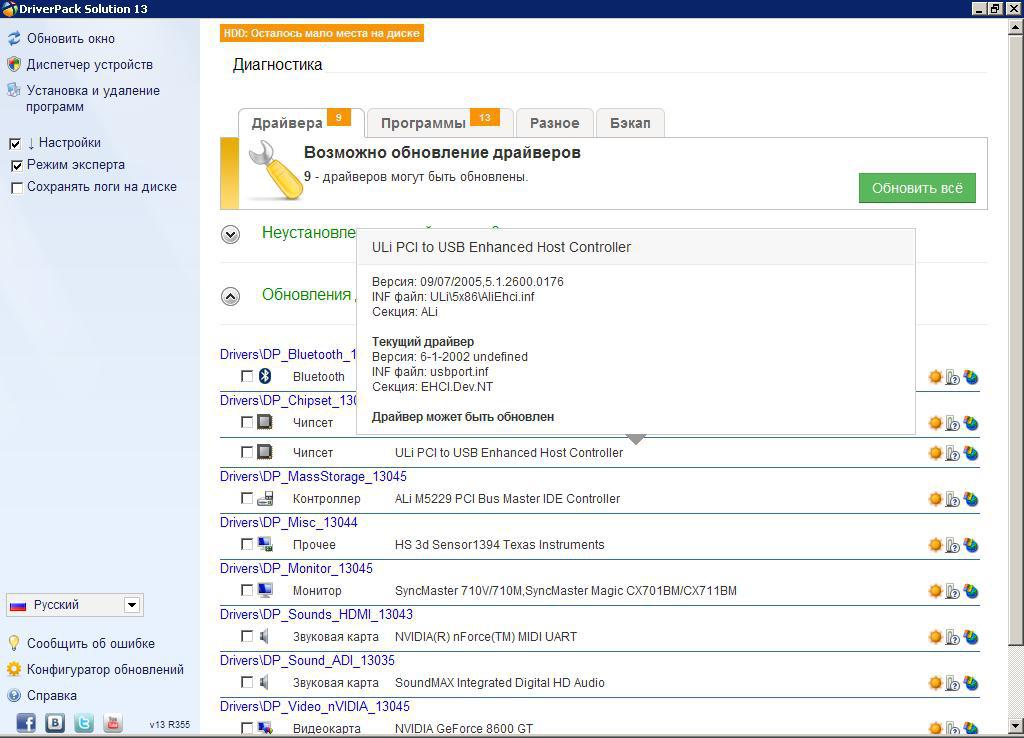This screenshot has width=1024, height=738.
Task: Click the Обновить окно refresh icon
Action: (14, 39)
